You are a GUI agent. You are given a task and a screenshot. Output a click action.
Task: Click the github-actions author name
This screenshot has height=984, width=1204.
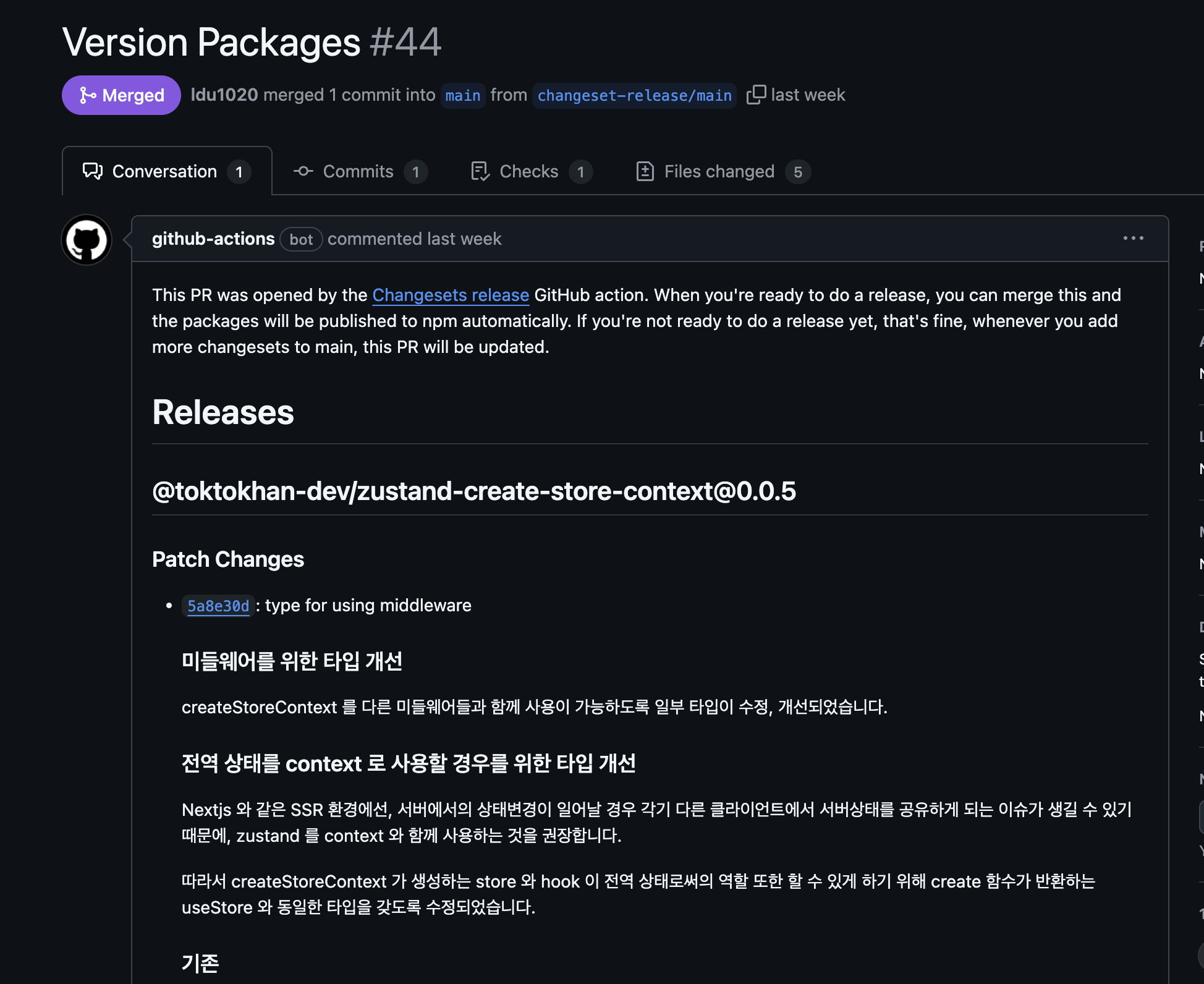coord(213,239)
